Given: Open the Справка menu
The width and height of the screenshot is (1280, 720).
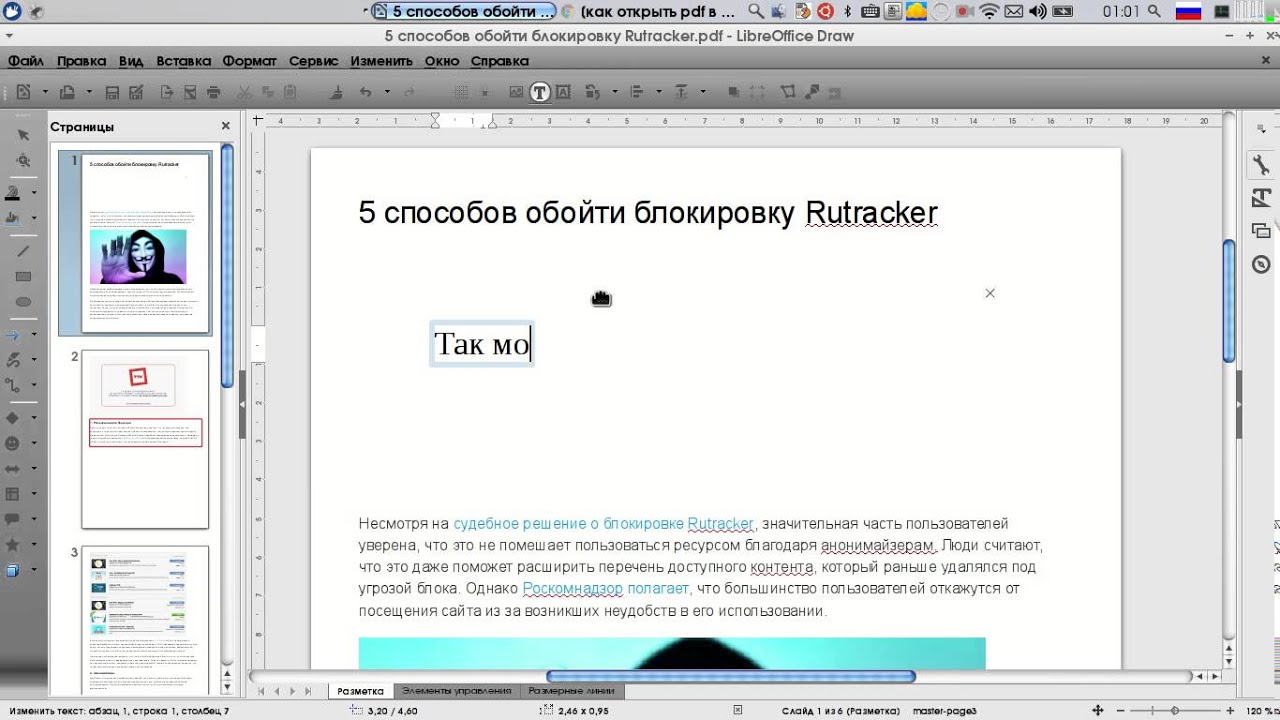Looking at the screenshot, I should pos(499,61).
